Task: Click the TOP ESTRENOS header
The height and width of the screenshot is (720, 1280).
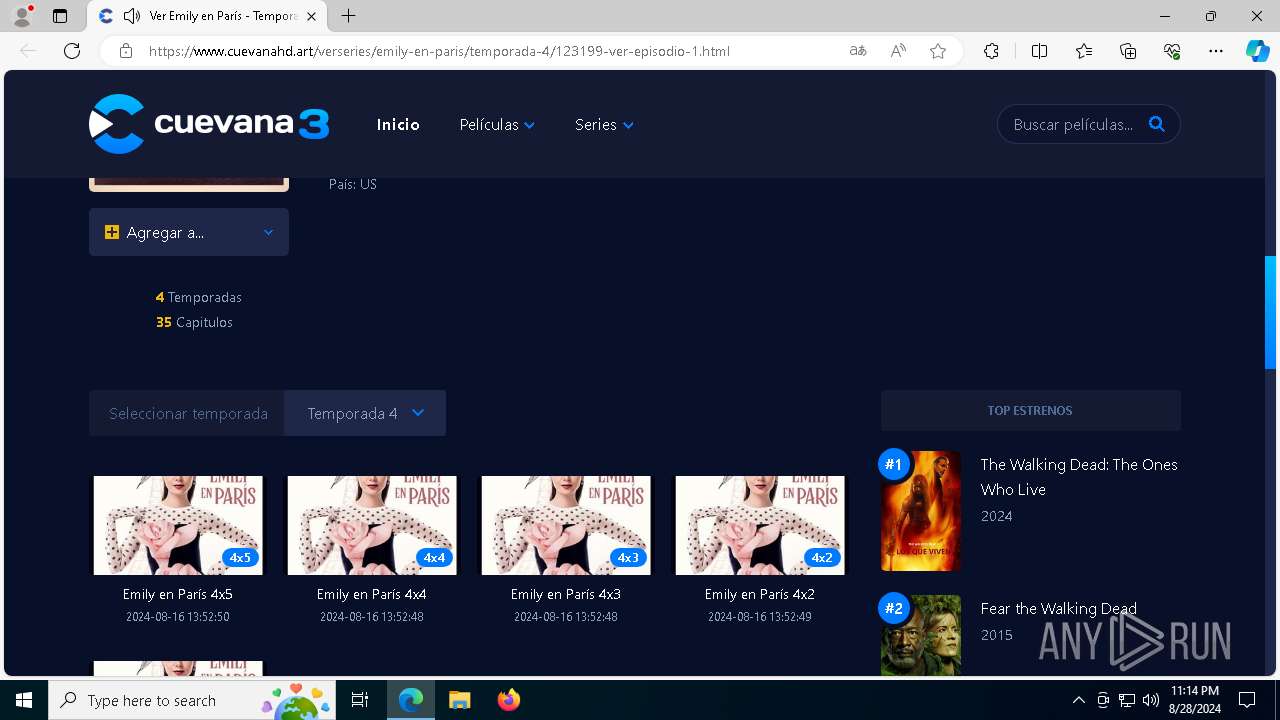Action: 1030,410
